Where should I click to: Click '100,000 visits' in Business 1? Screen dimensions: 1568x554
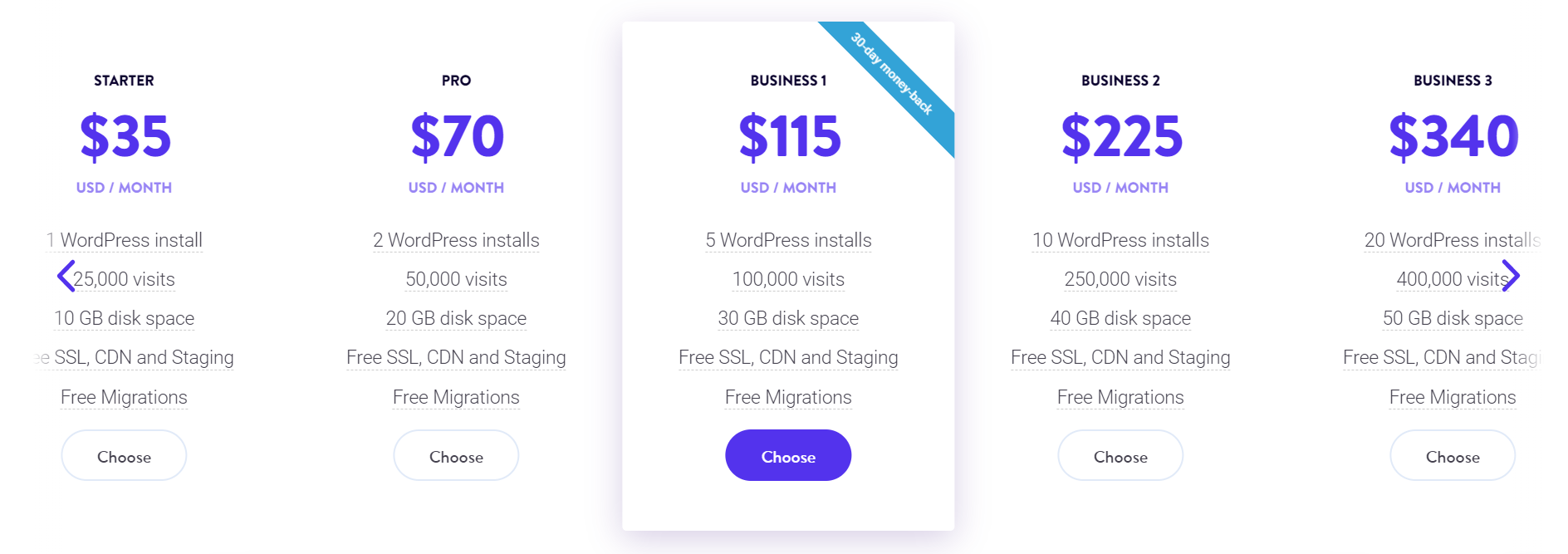click(x=788, y=279)
